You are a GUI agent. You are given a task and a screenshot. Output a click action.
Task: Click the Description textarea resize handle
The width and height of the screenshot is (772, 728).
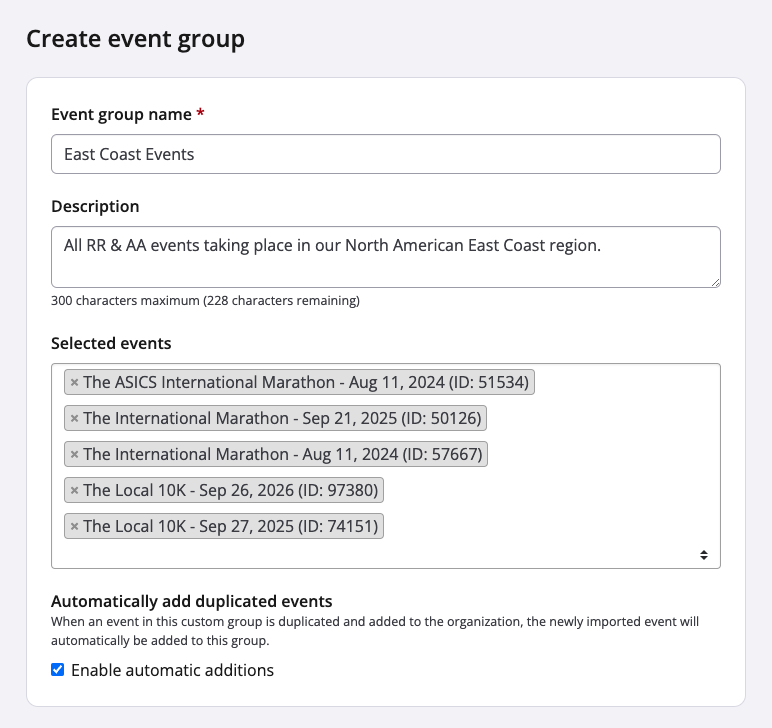[x=714, y=282]
